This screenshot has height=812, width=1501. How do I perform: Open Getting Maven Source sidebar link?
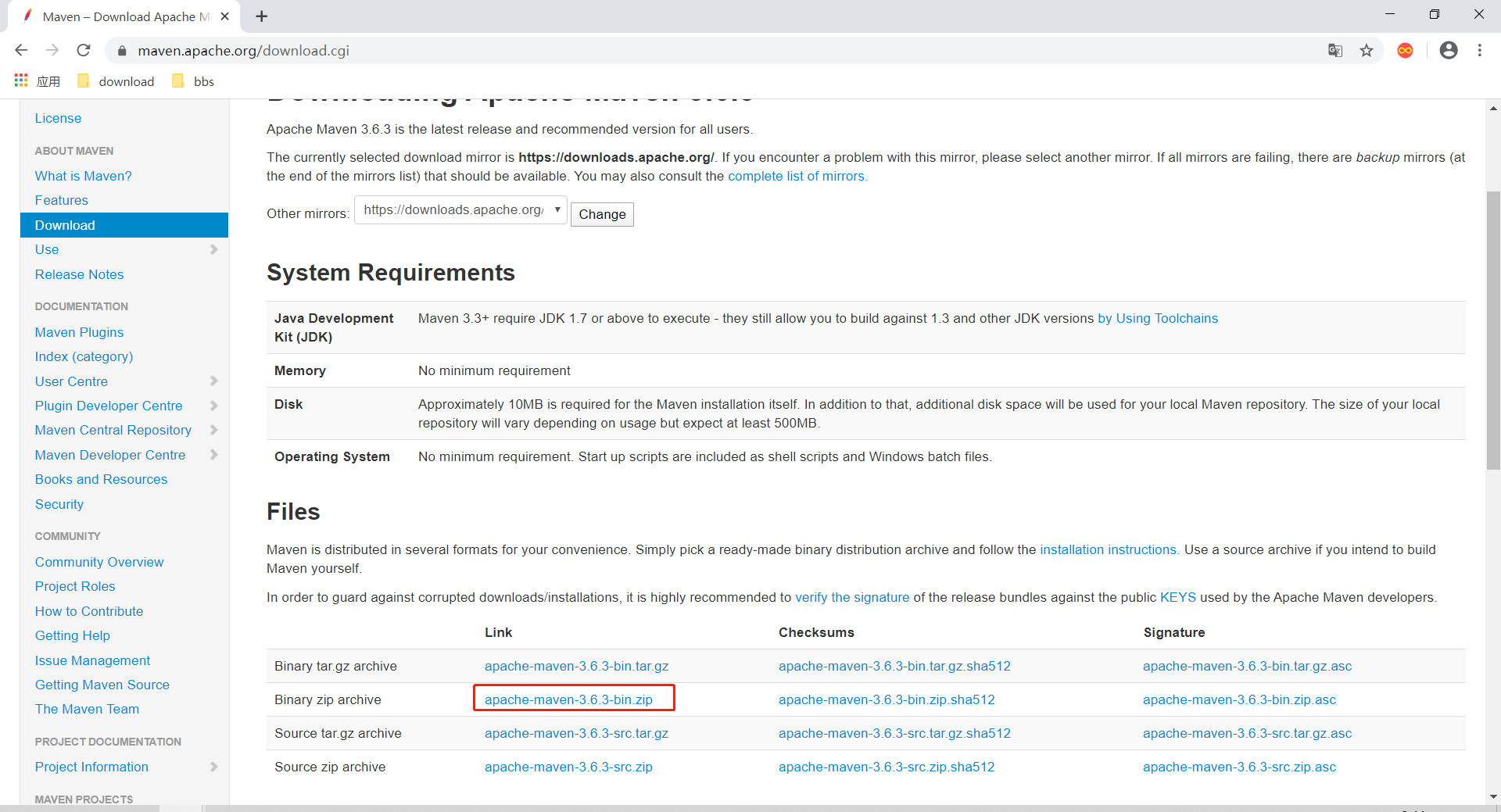click(x=102, y=685)
